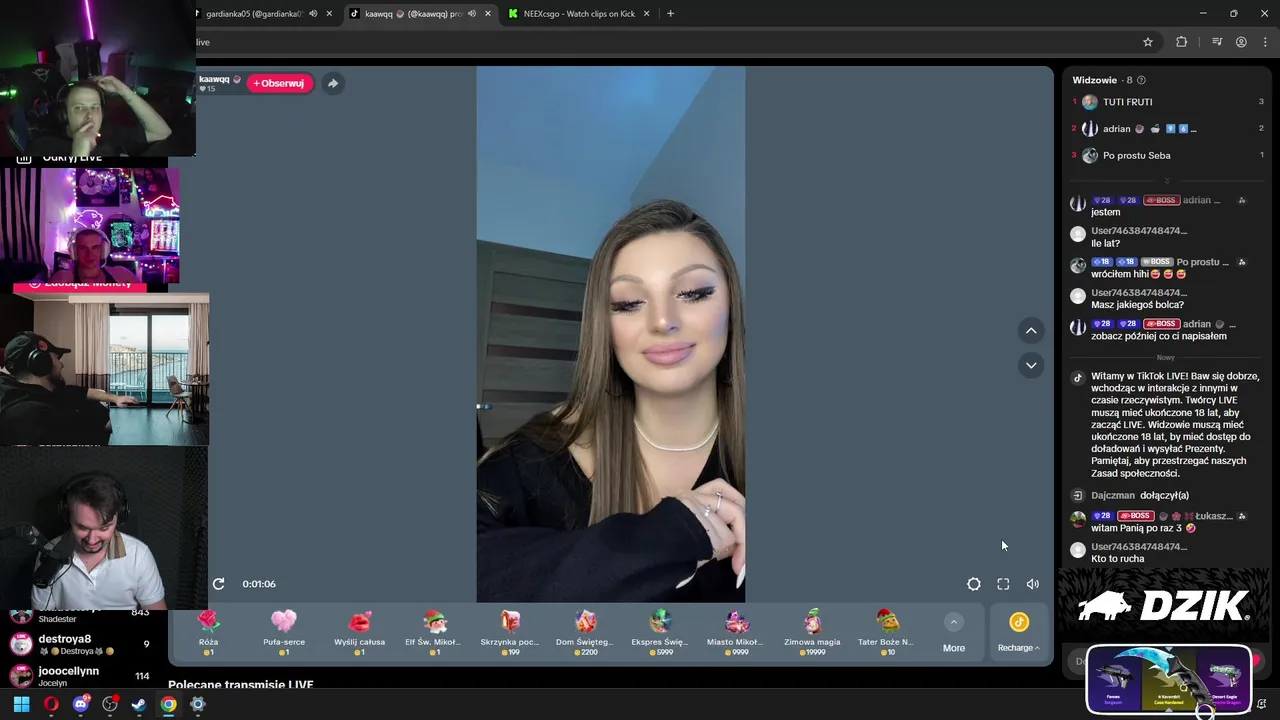This screenshot has height=720, width=1280.
Task: Pick the Elf Św. Mikoł... gift
Action: tap(434, 632)
